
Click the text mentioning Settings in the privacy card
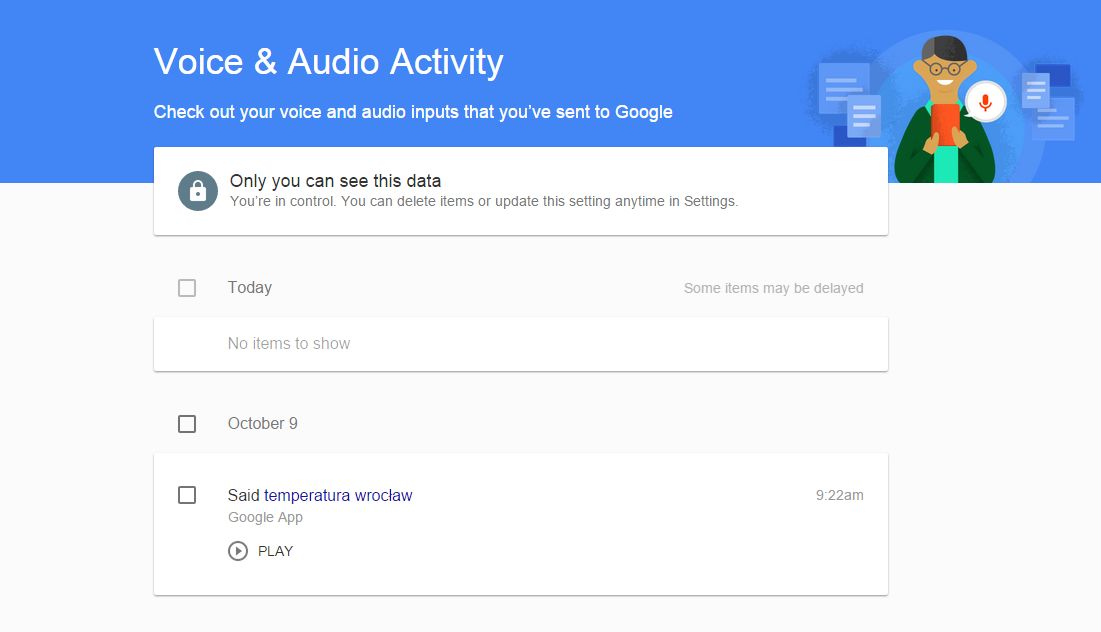(483, 201)
